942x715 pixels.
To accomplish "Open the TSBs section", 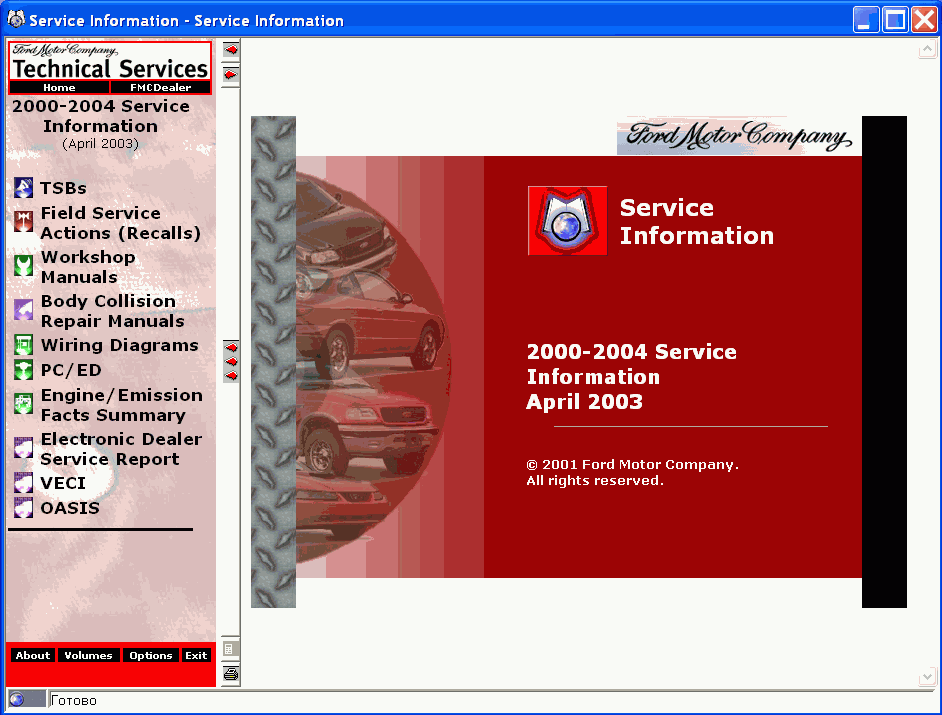I will pos(64,188).
